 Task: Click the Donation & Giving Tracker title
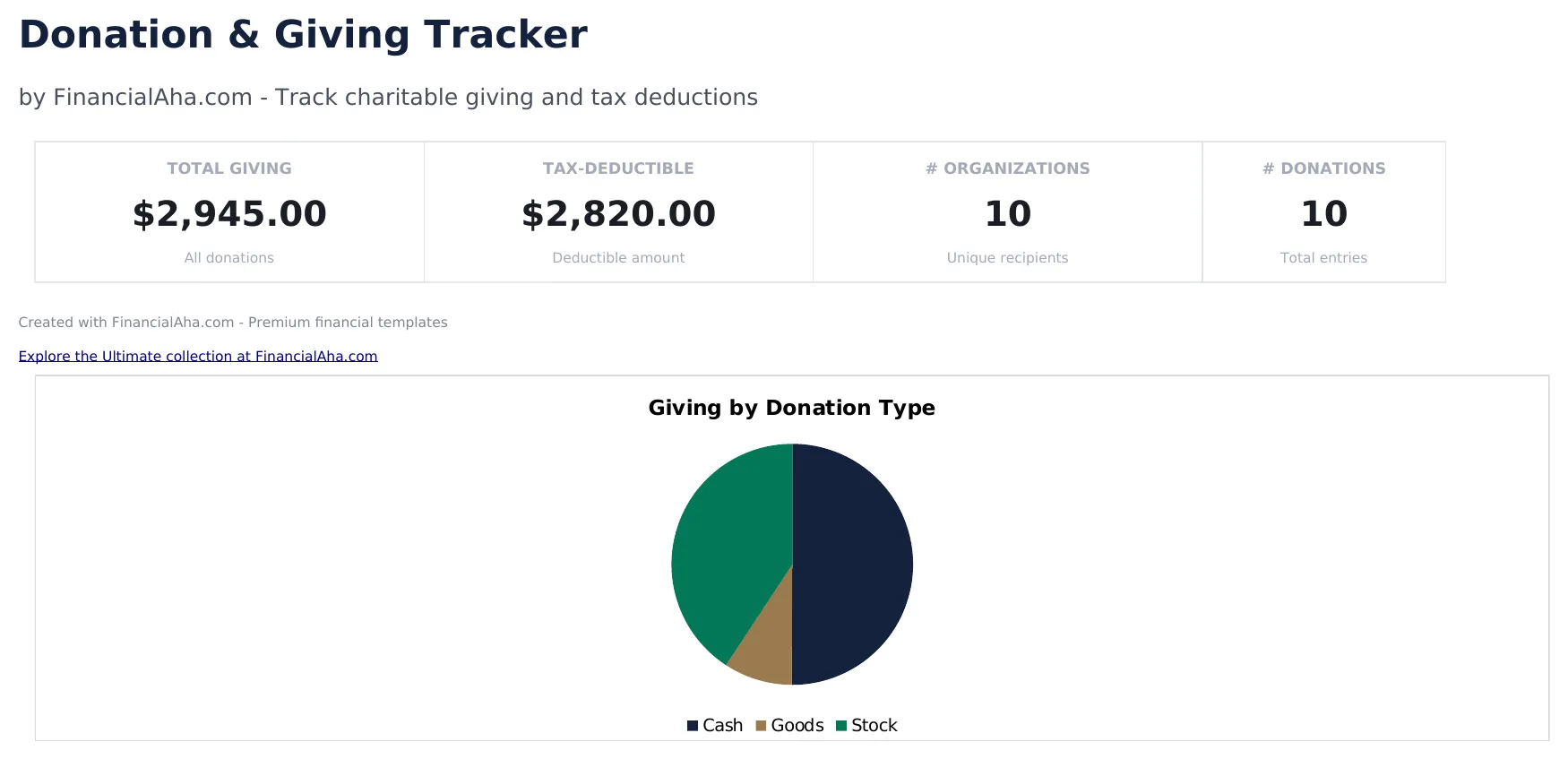click(302, 34)
